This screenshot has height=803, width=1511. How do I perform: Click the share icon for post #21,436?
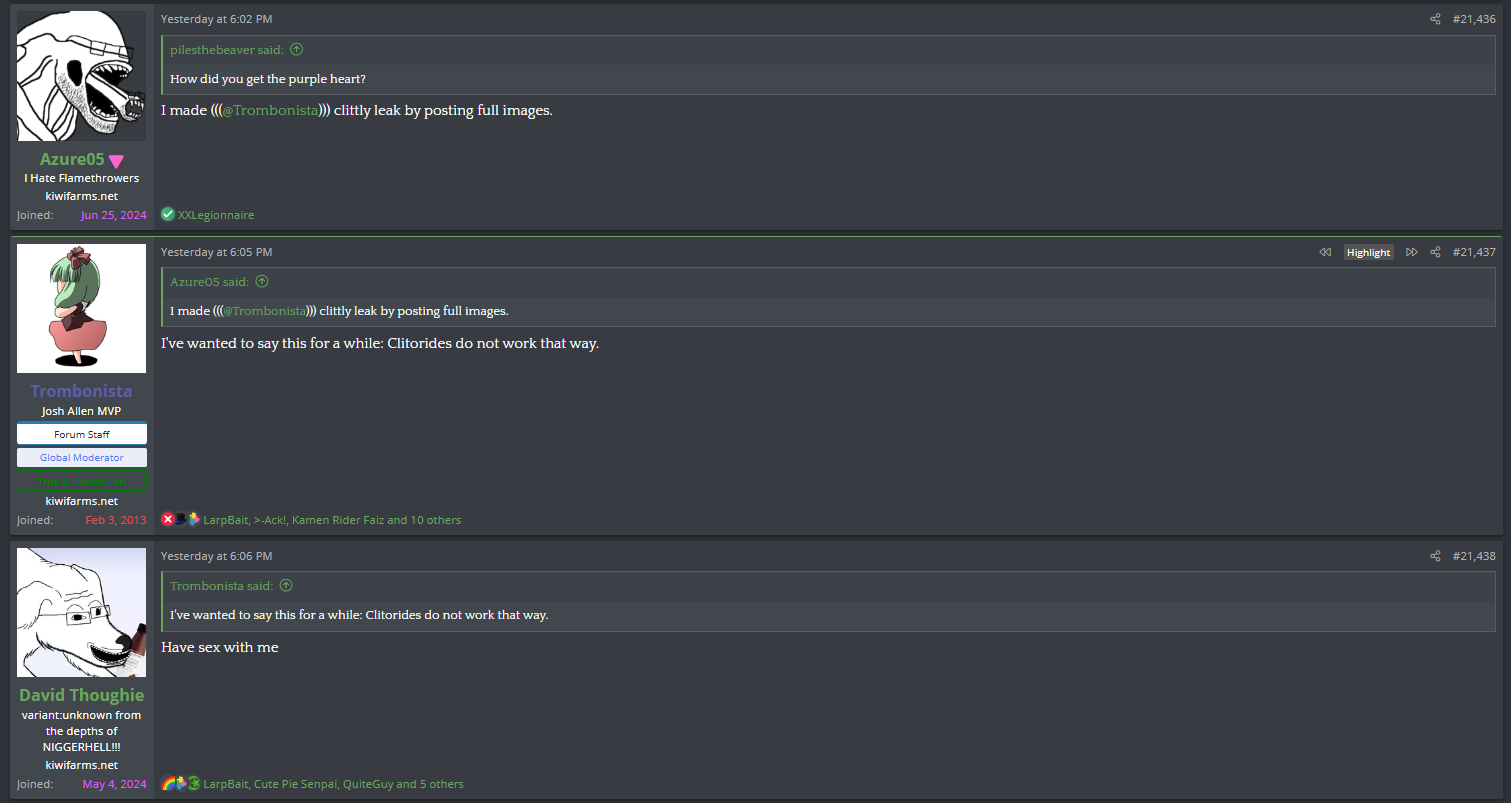click(x=1435, y=19)
